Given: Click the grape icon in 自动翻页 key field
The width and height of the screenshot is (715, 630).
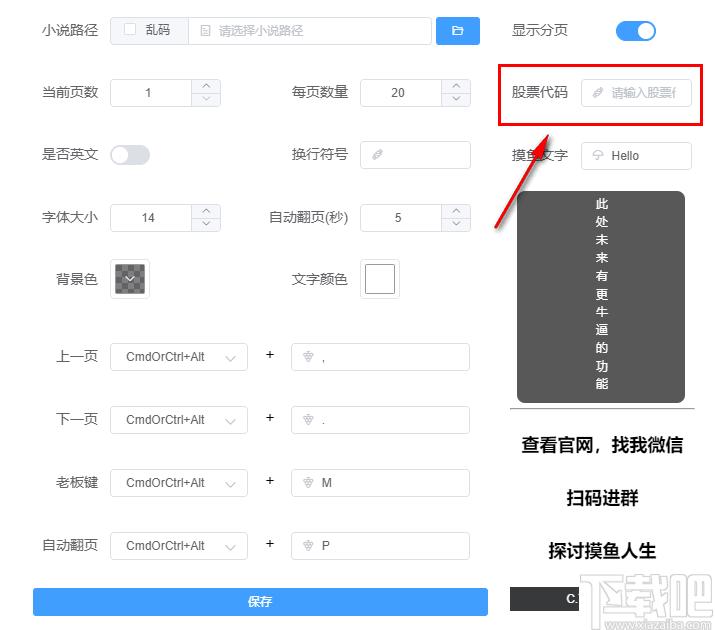Looking at the screenshot, I should (x=308, y=545).
